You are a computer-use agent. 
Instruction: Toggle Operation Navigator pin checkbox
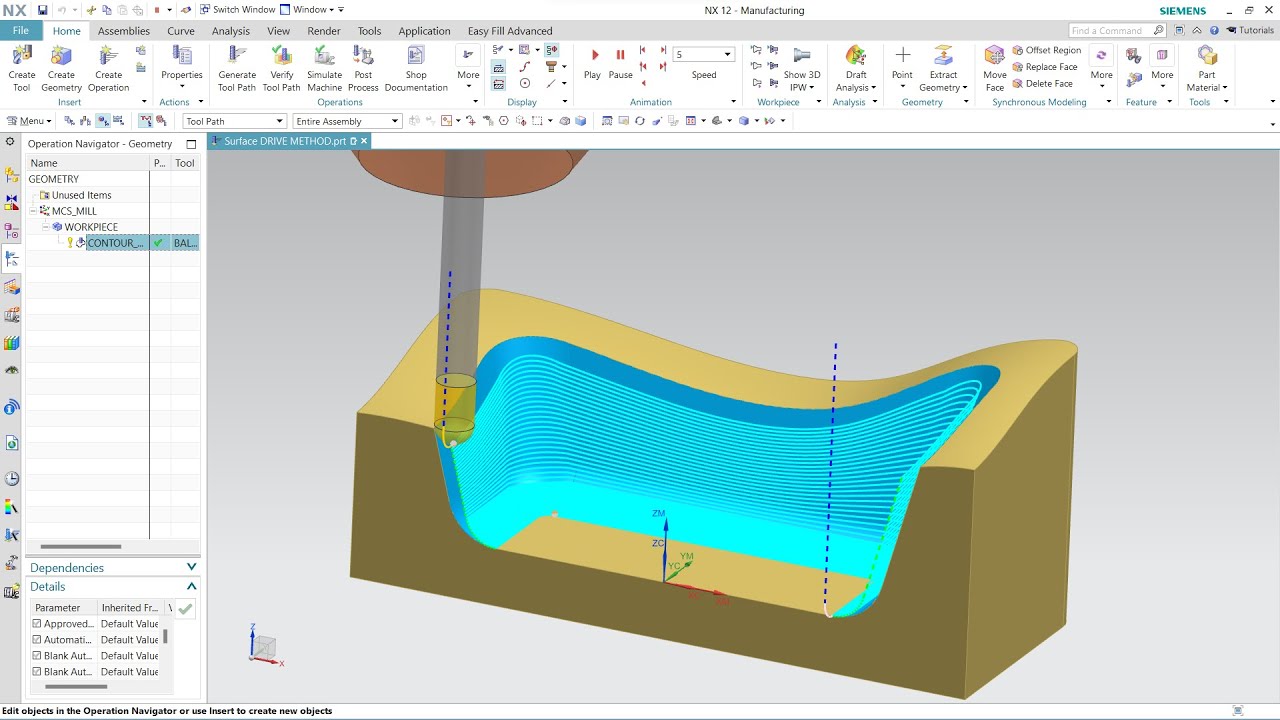[x=191, y=144]
